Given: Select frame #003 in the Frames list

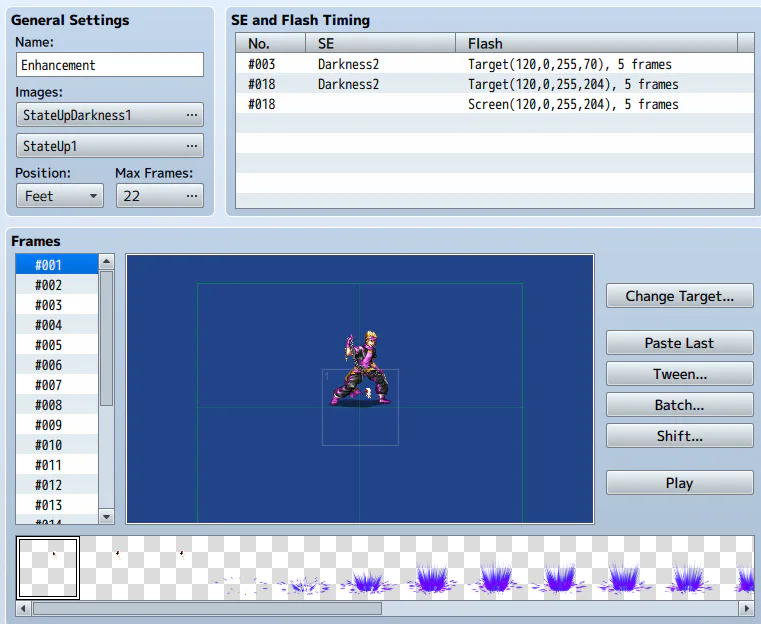Looking at the screenshot, I should coord(57,305).
